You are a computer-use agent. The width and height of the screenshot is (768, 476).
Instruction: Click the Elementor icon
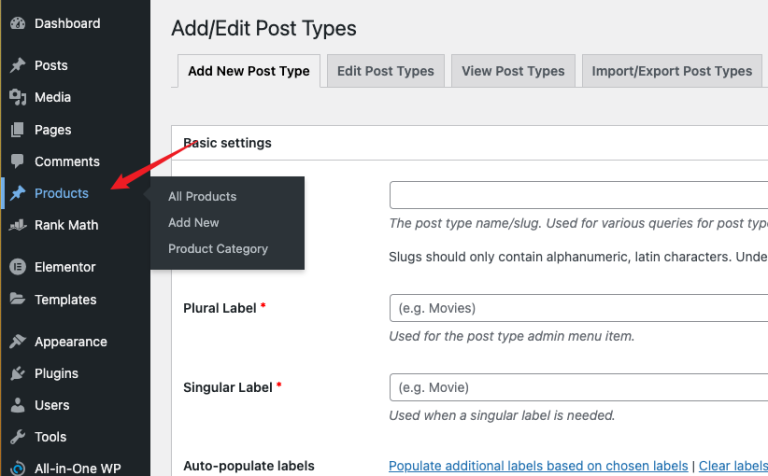pos(17,268)
